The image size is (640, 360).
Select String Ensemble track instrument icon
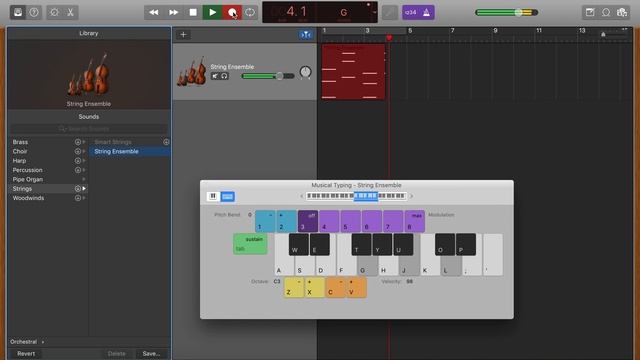pos(191,71)
